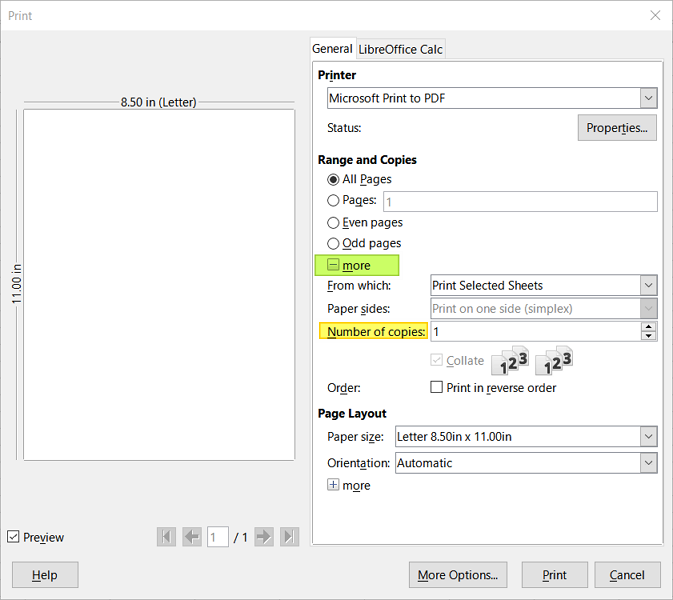Close the Print dialog window
The height and width of the screenshot is (600, 673).
tap(655, 16)
